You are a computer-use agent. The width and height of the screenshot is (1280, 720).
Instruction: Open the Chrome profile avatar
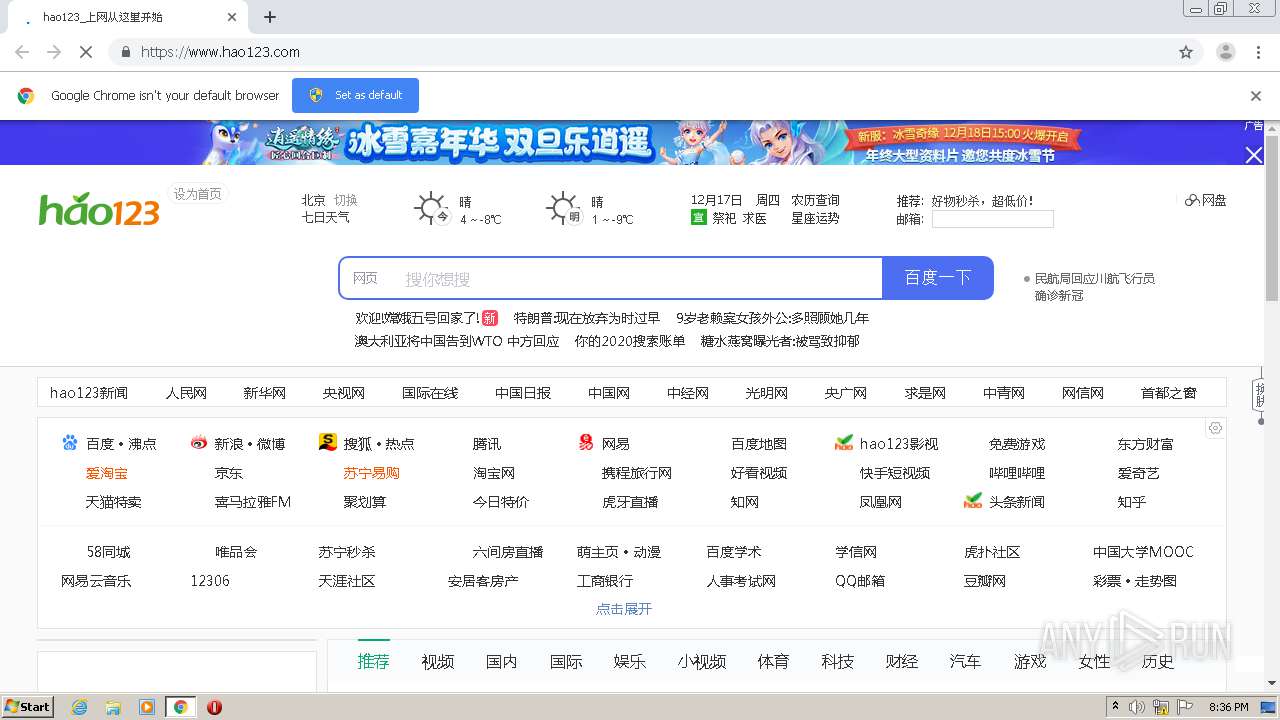pyautogui.click(x=1225, y=52)
